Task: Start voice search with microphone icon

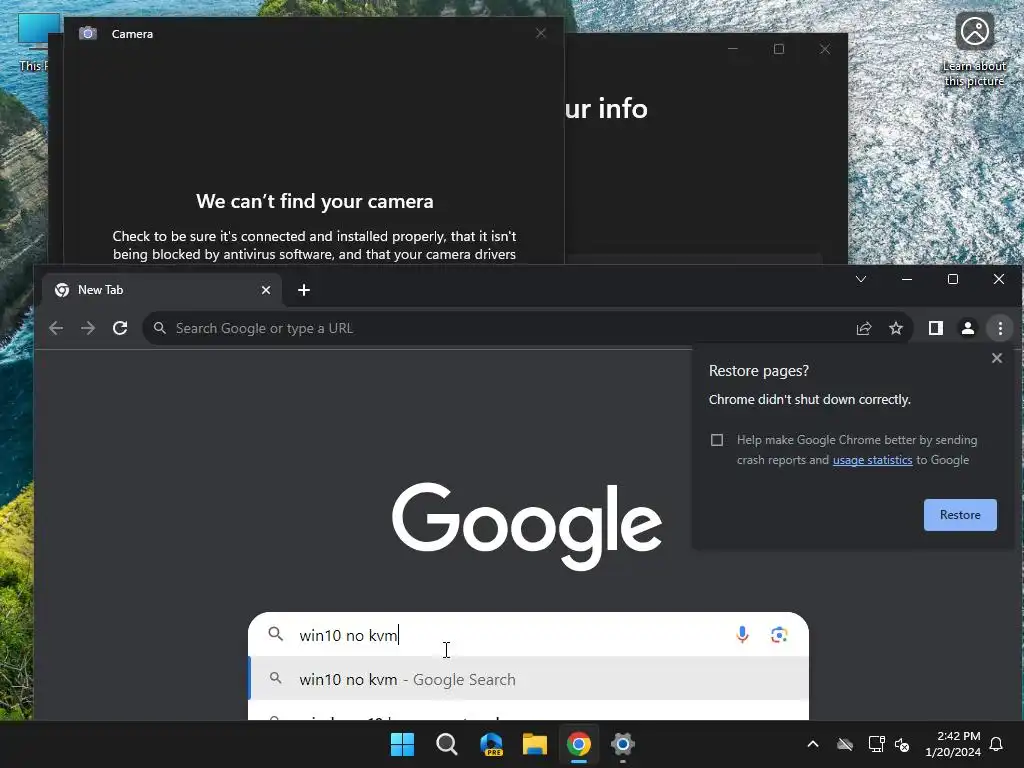Action: coord(743,635)
